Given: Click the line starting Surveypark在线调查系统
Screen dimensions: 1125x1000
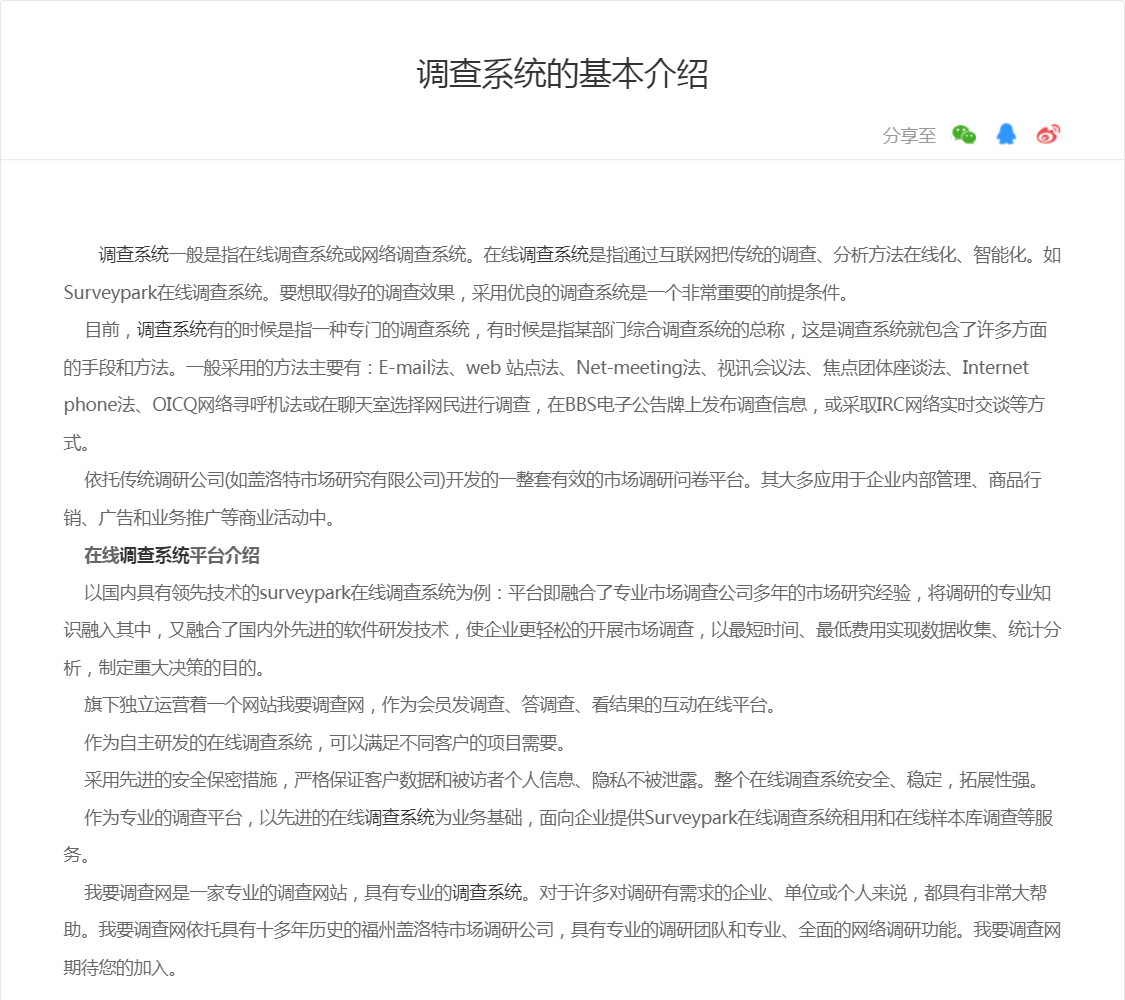Looking at the screenshot, I should [458, 293].
